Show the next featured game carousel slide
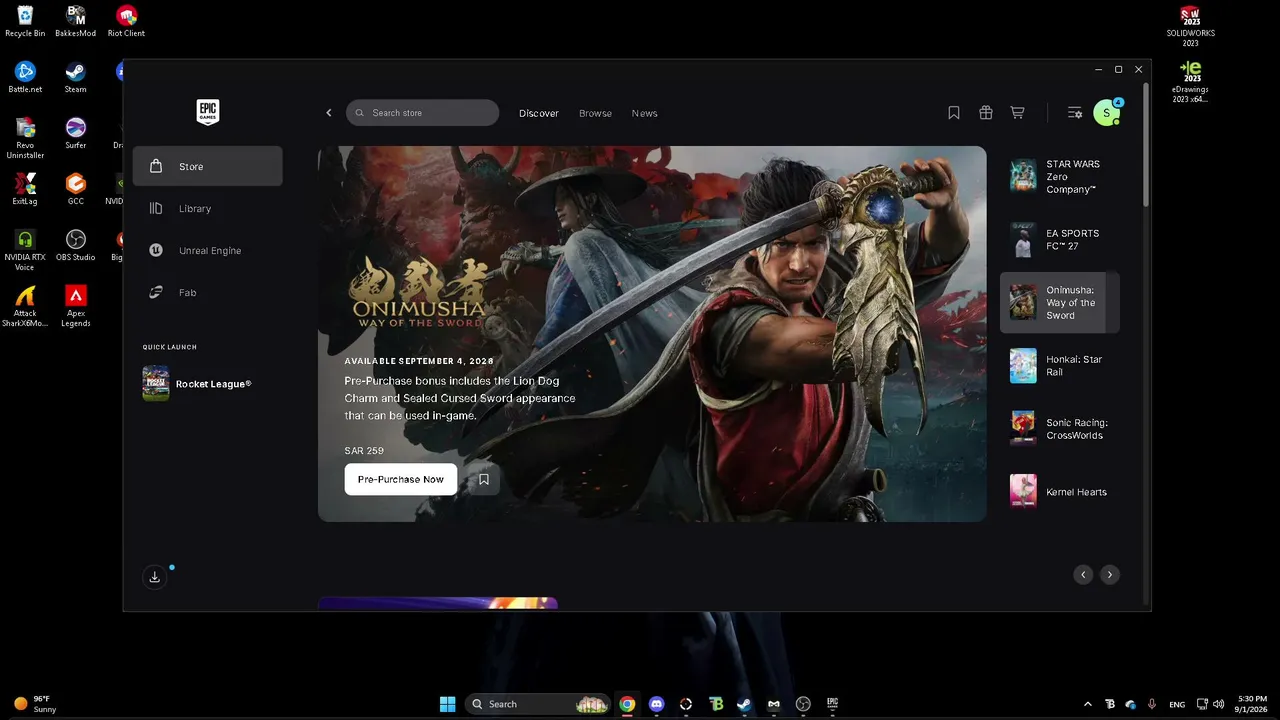Viewport: 1280px width, 720px height. pos(1109,574)
